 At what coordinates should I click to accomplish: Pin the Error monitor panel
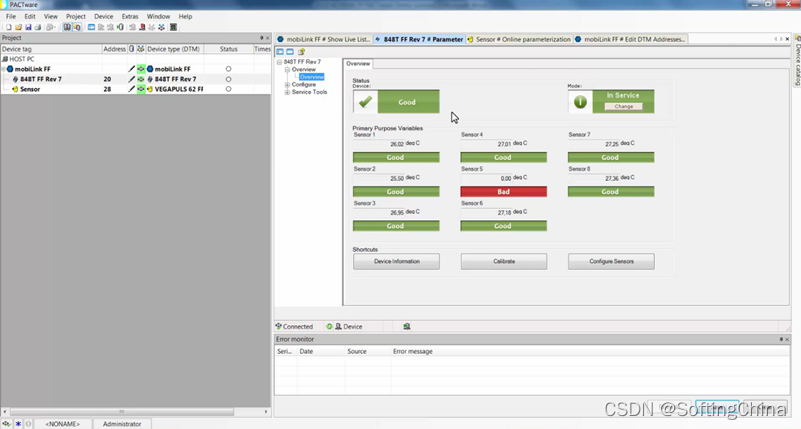(x=785, y=340)
